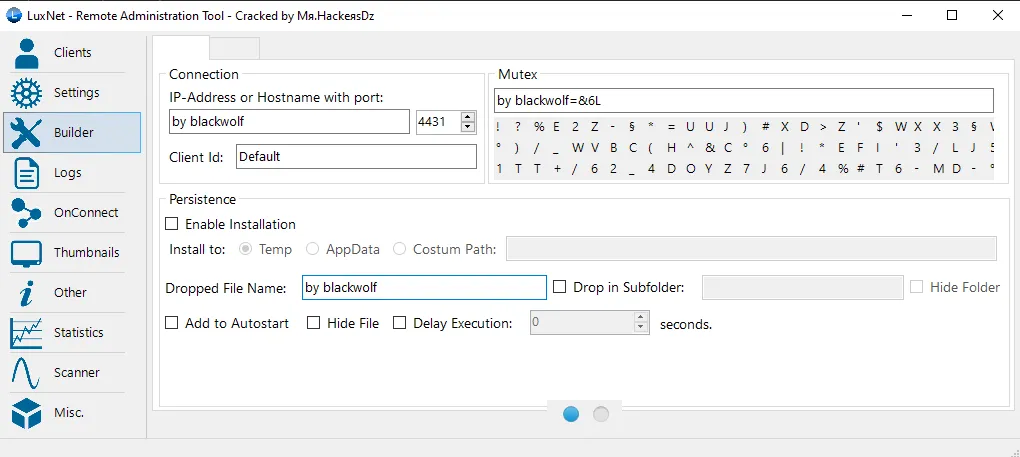Go to the blue page indicator dot
Screen dimensions: 1020x457
pyautogui.click(x=571, y=414)
